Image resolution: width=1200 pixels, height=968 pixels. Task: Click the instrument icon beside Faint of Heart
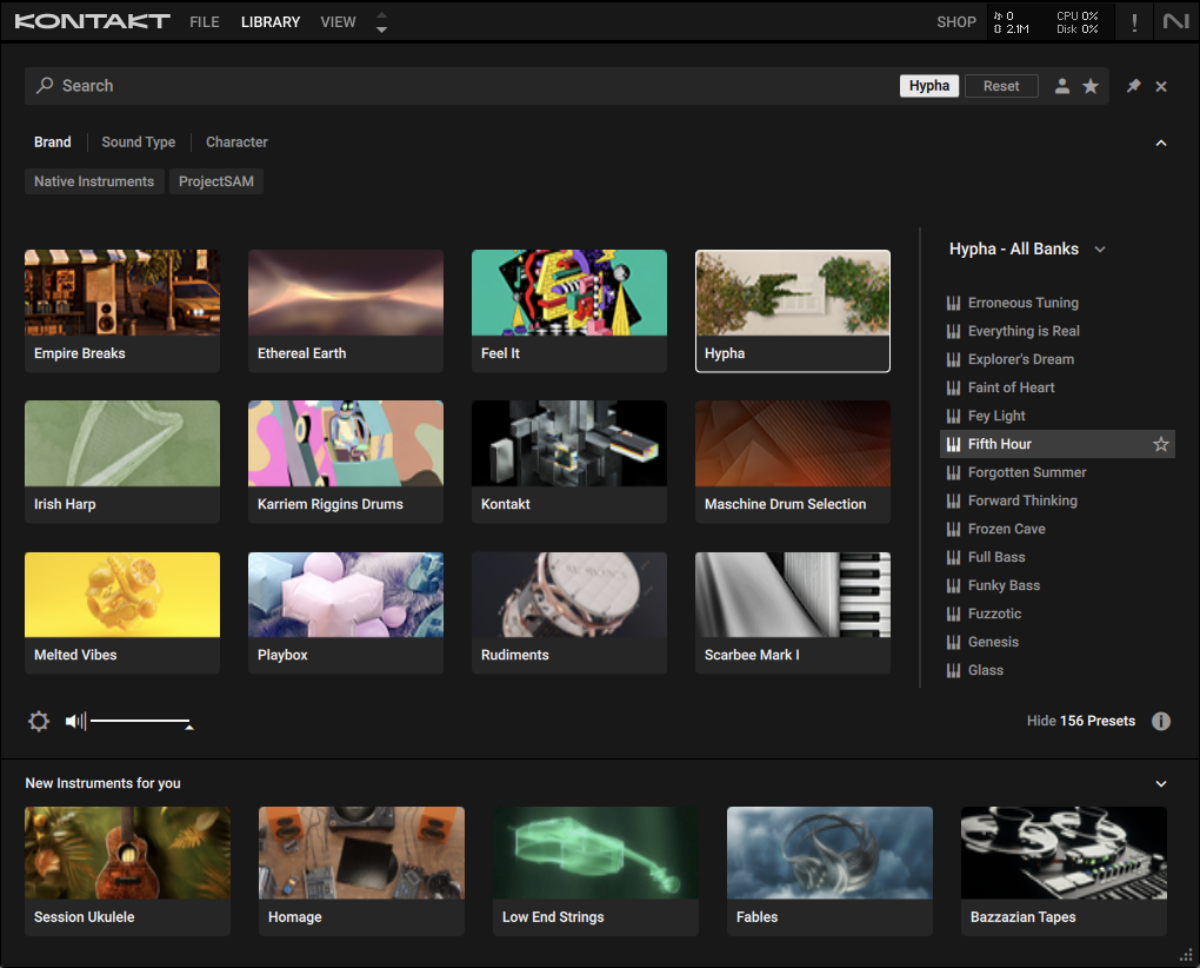coord(953,388)
